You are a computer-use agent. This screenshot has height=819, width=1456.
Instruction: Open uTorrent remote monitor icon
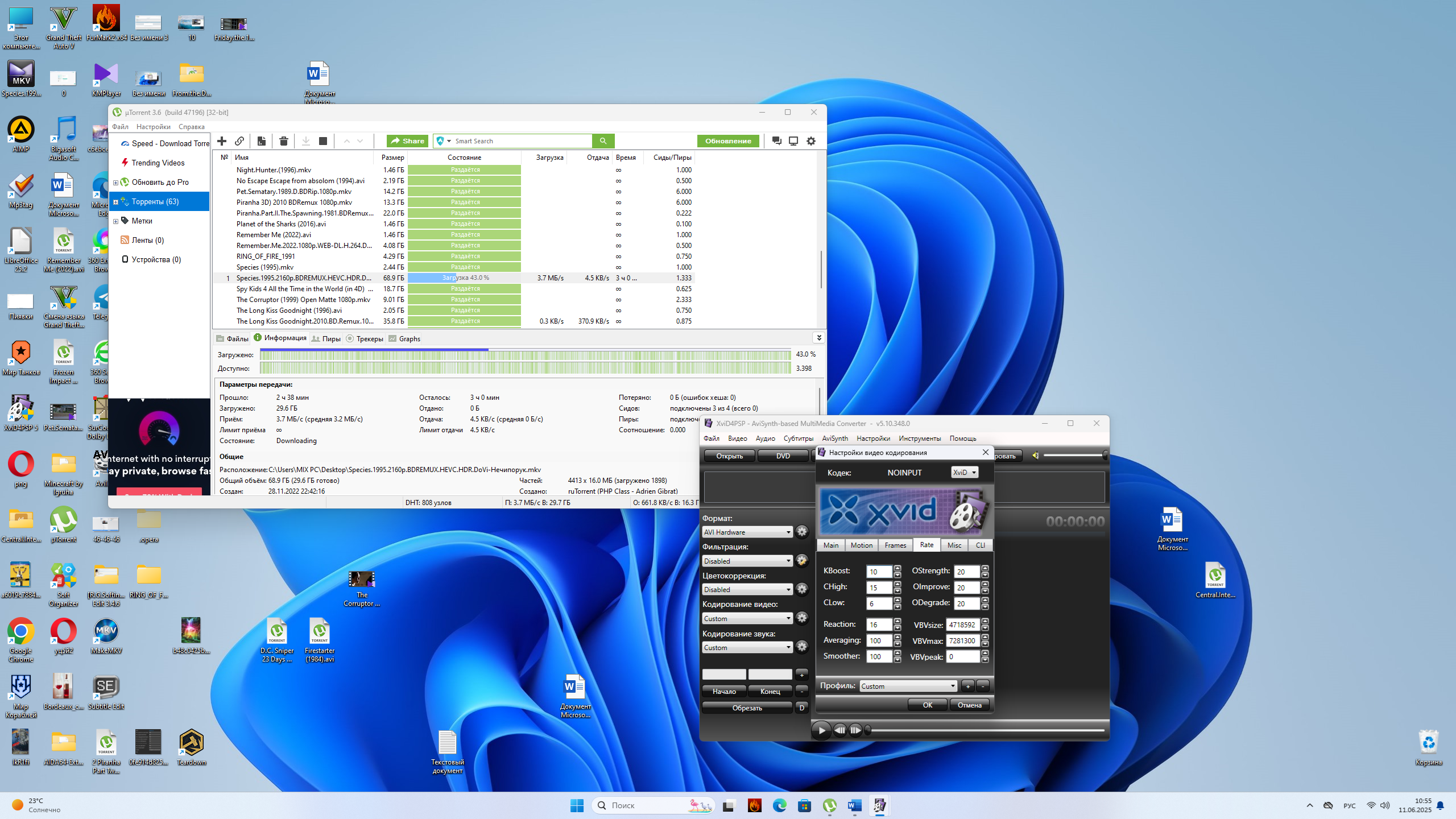point(793,141)
